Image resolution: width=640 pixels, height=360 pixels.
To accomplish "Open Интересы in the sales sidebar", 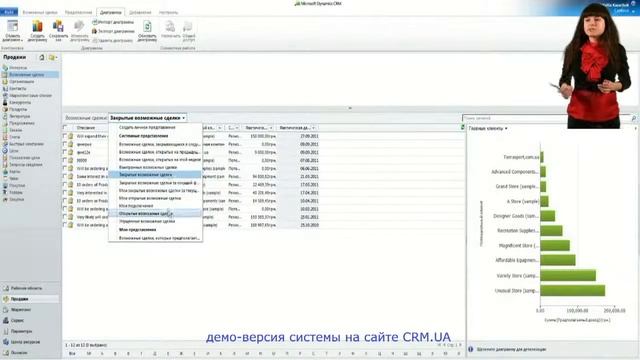I will click(18, 68).
